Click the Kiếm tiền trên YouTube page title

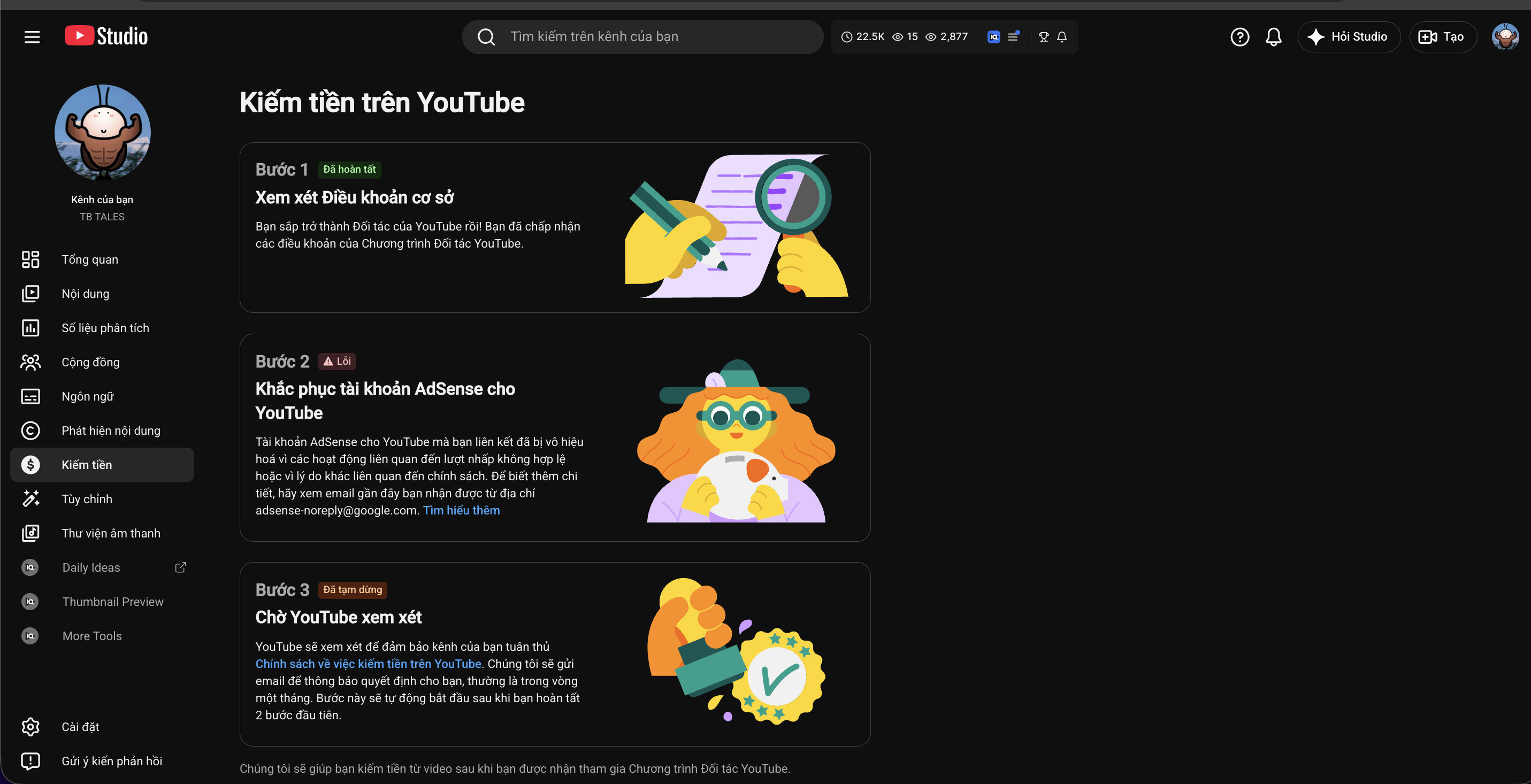coord(382,102)
